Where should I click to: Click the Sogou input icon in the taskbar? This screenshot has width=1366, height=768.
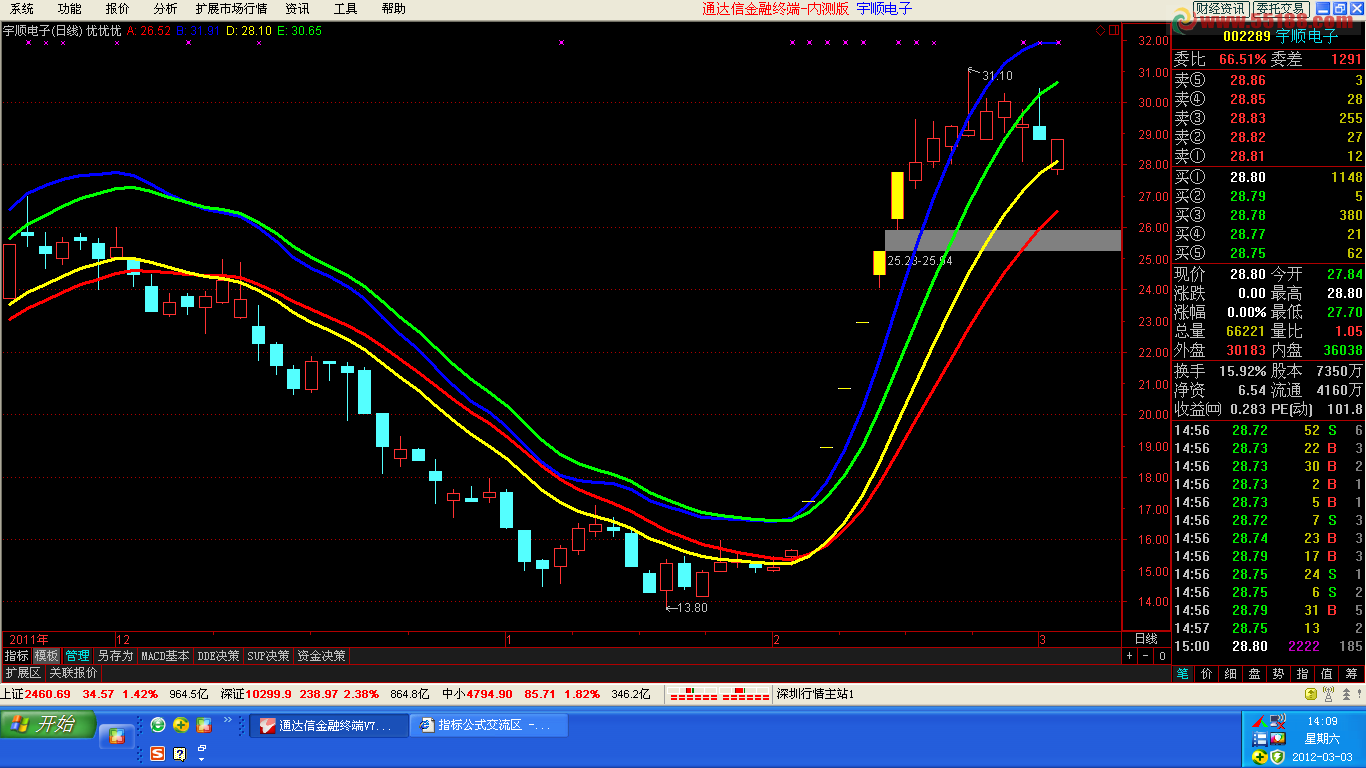click(x=157, y=754)
